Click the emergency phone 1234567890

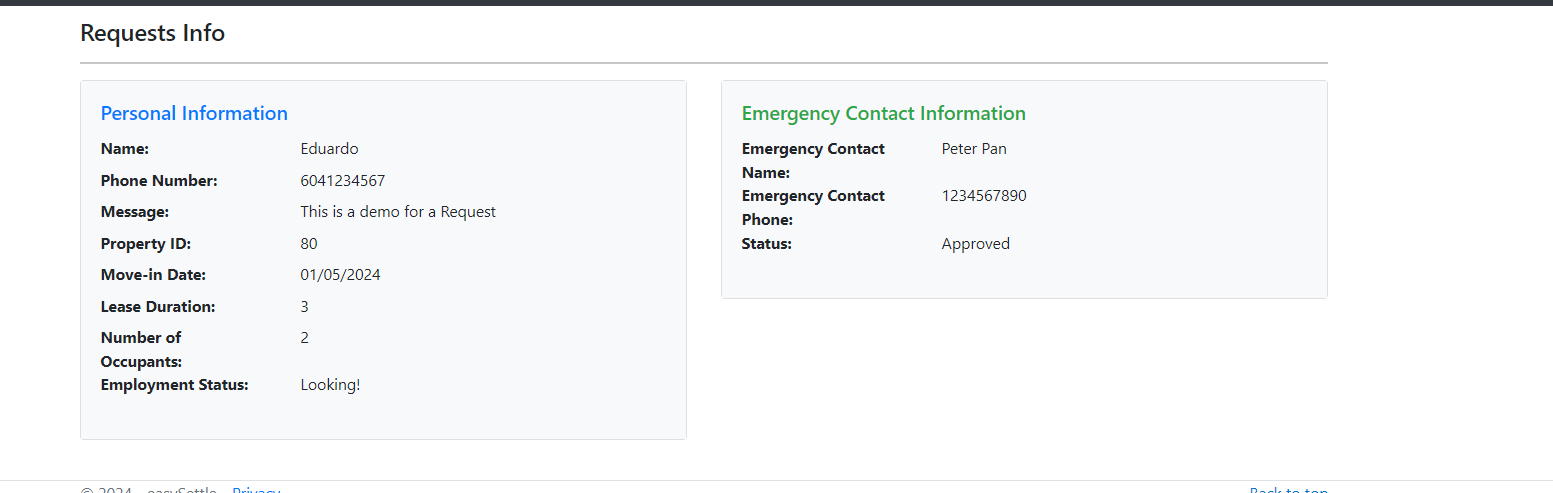coord(984,196)
